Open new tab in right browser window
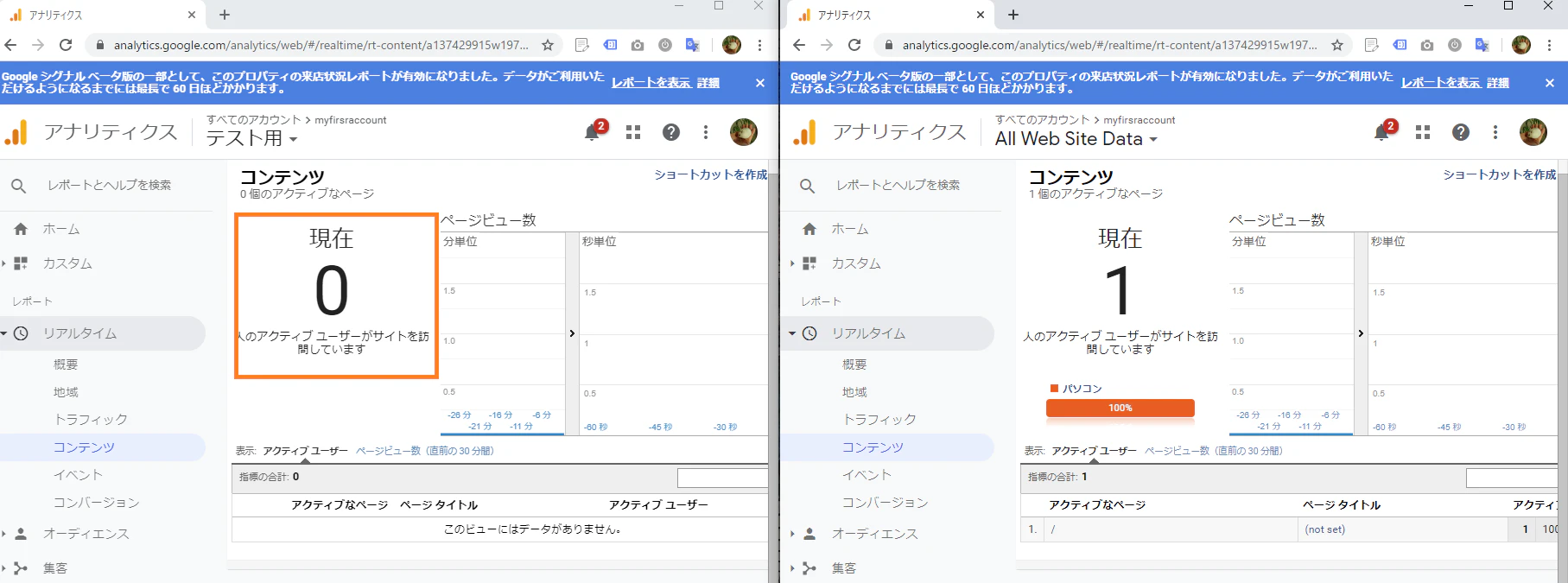The width and height of the screenshot is (1568, 583). [1013, 15]
